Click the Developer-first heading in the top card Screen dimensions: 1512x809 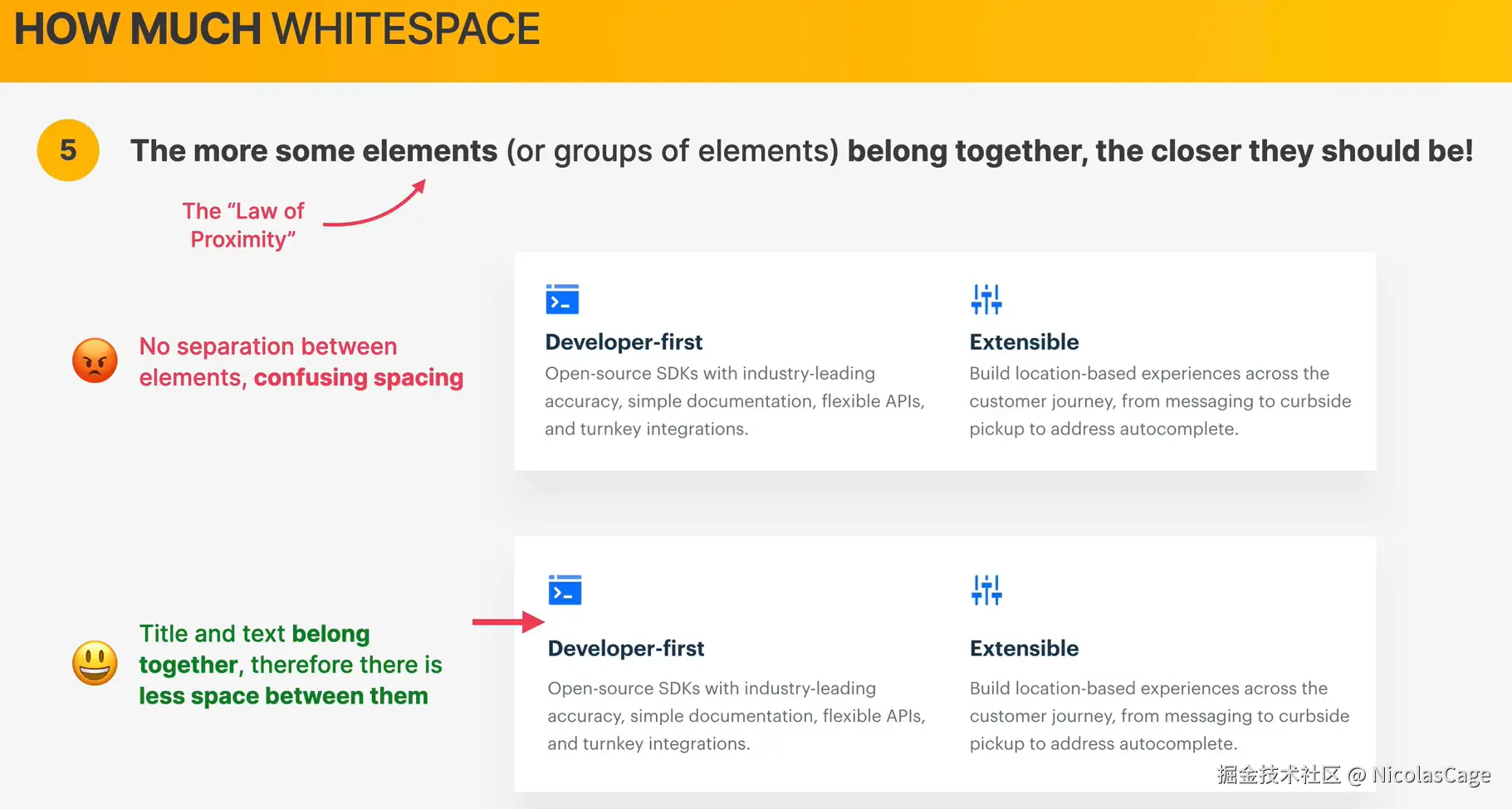(x=624, y=342)
